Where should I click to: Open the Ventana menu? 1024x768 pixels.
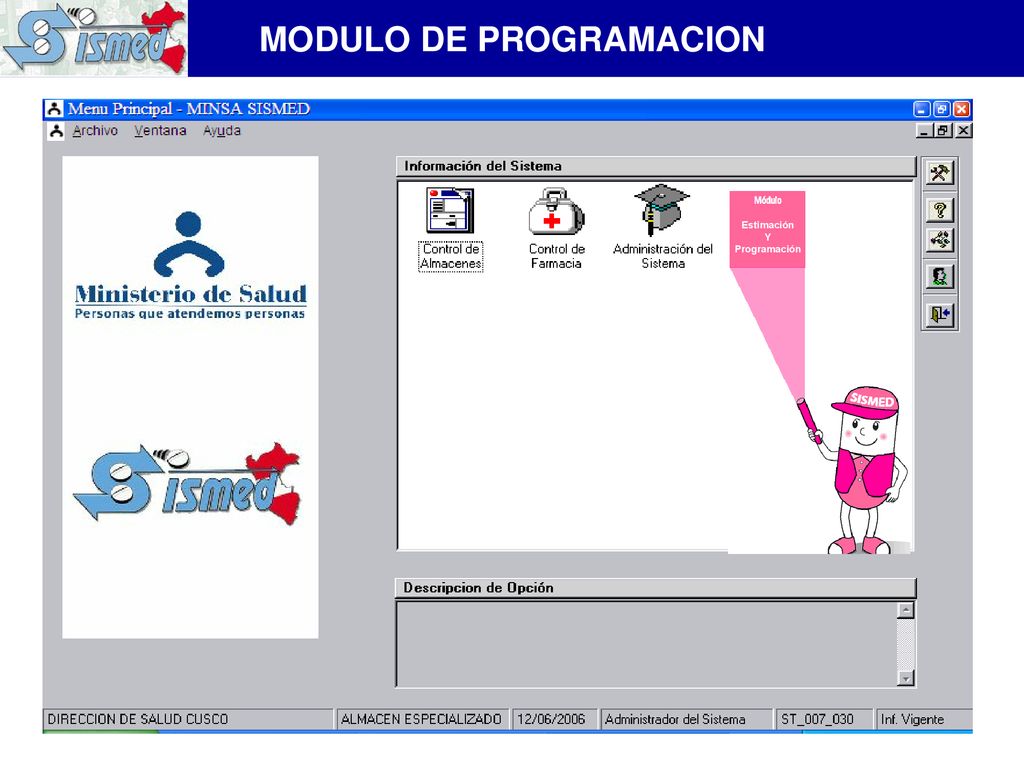(161, 131)
